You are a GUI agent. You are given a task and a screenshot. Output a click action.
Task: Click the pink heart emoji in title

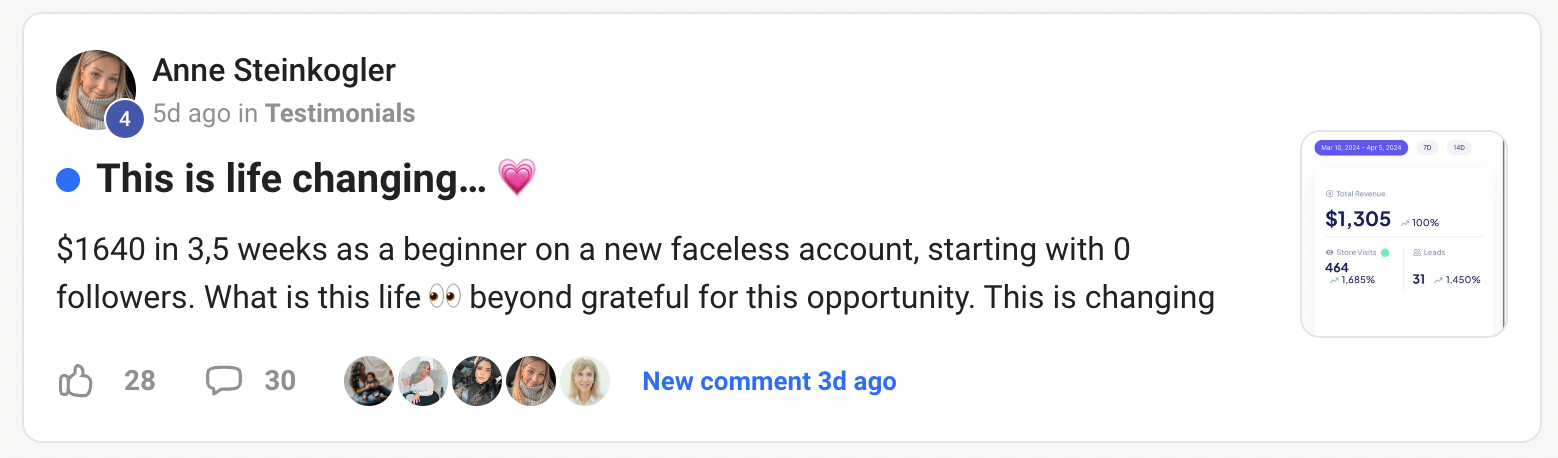click(517, 180)
